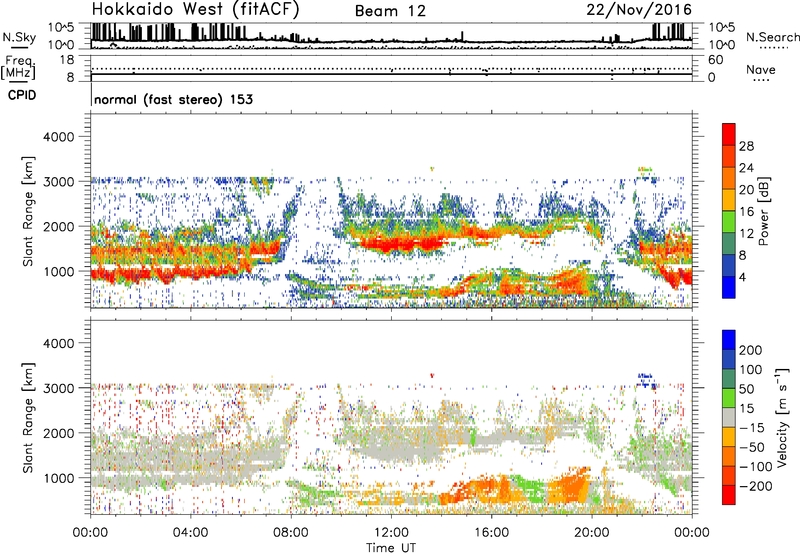Click the blue top of the velocity colorbar
The height and width of the screenshot is (554, 800).
(729, 340)
